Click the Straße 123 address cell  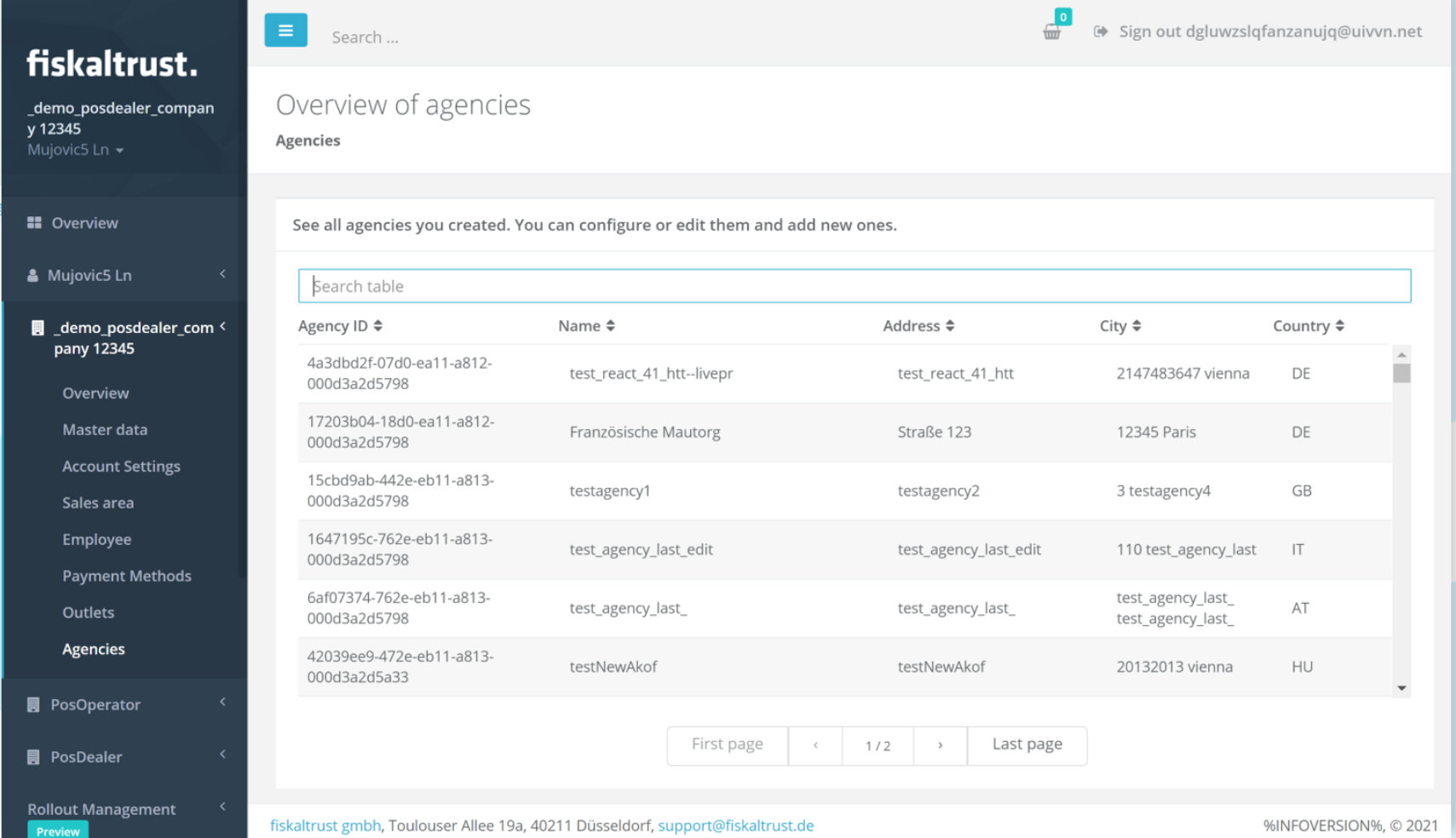coord(935,433)
